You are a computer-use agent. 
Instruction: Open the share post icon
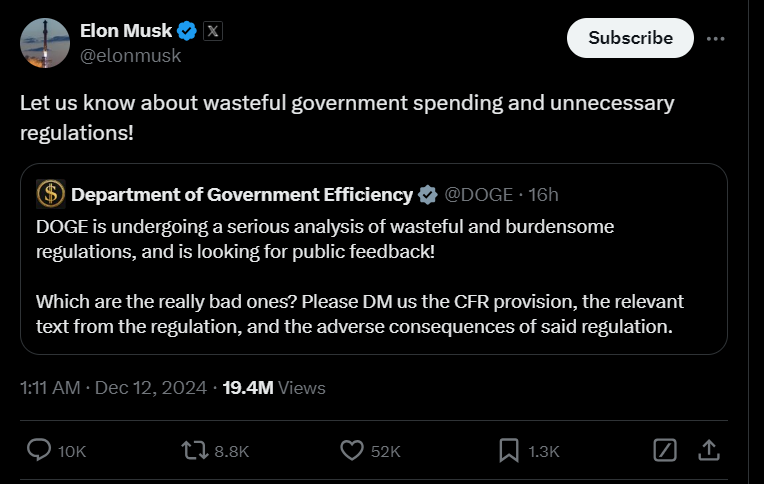pos(708,451)
